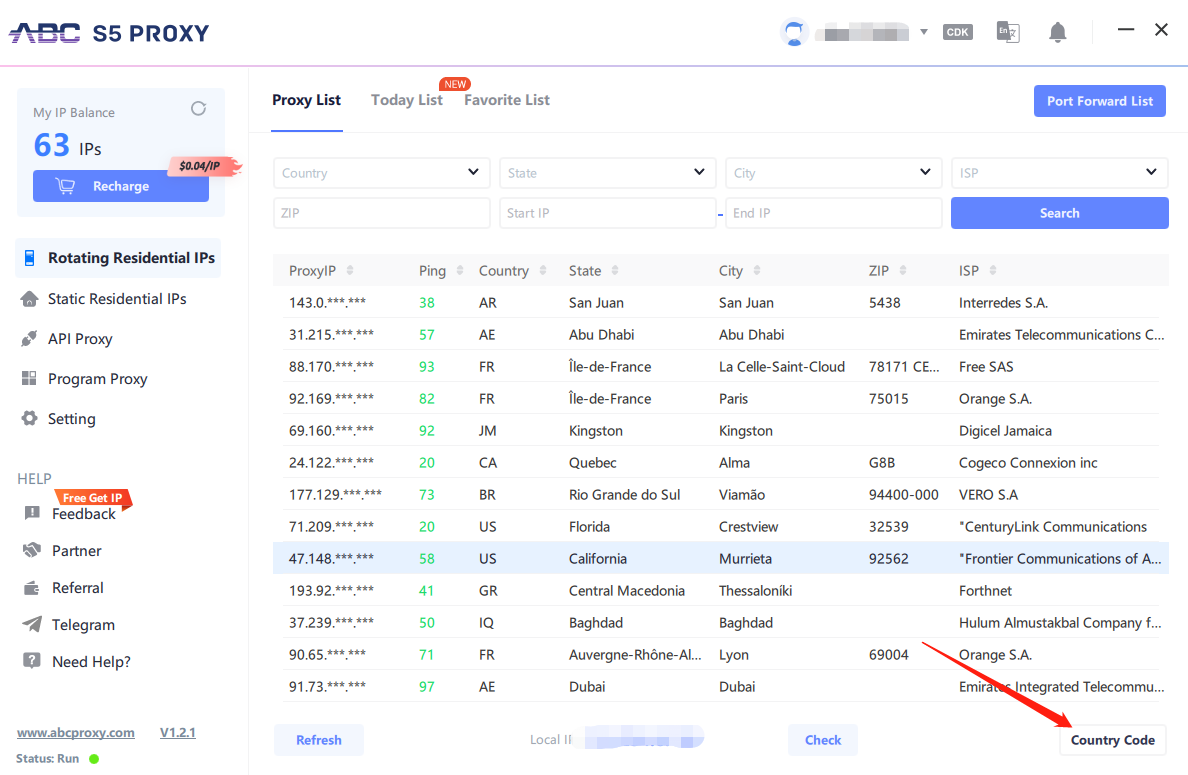Click the 37.239.***.*** Baghdad row

click(x=721, y=622)
